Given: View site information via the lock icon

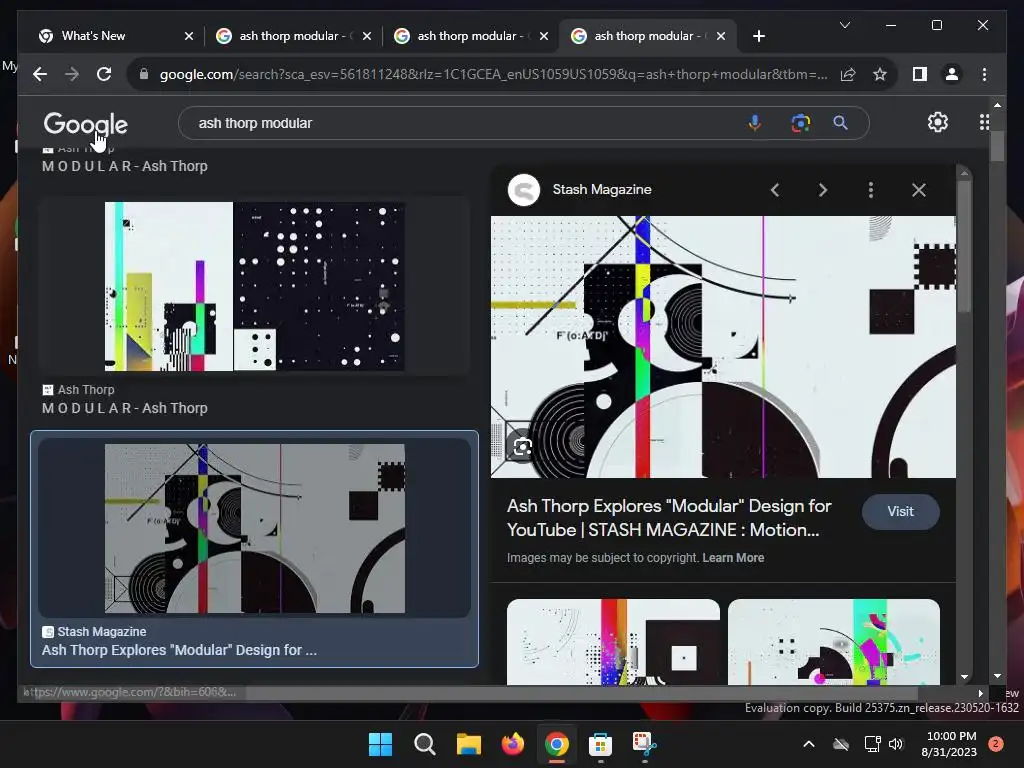Looking at the screenshot, I should click(x=144, y=74).
